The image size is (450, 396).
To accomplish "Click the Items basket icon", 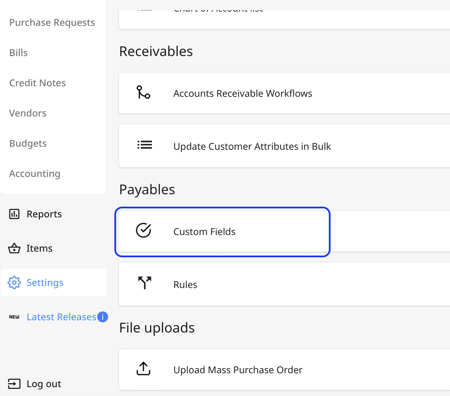I will pos(14,248).
